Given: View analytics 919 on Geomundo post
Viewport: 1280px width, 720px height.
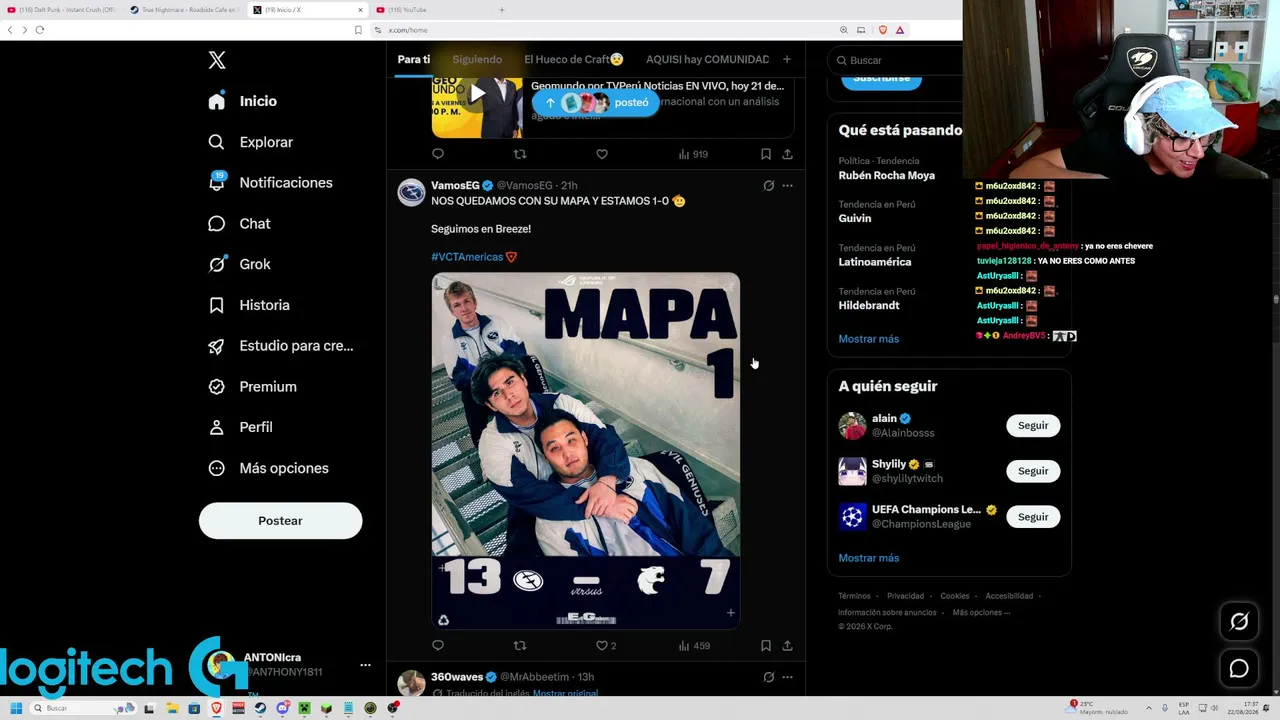Looking at the screenshot, I should [693, 154].
